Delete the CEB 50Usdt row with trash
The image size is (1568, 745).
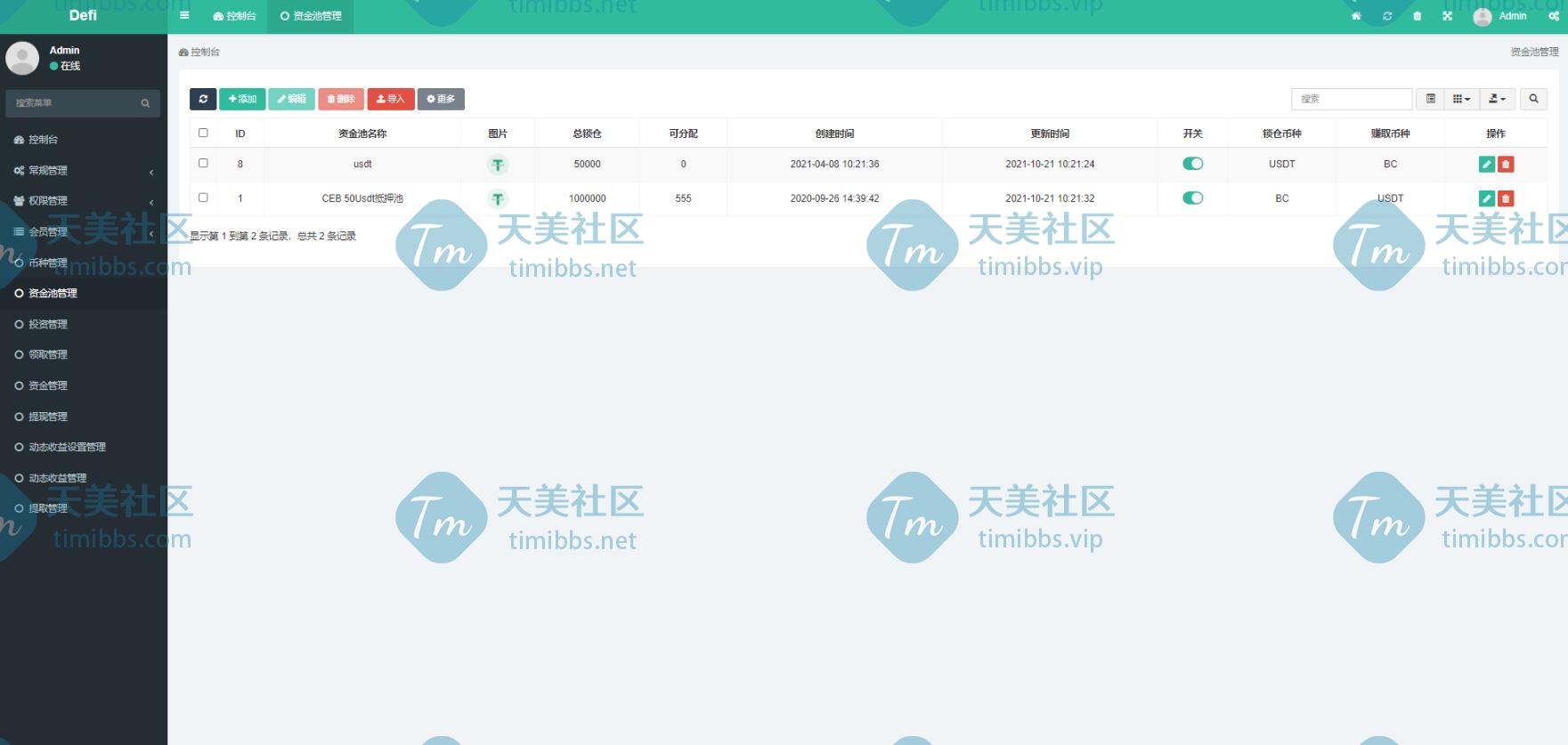pos(1506,198)
